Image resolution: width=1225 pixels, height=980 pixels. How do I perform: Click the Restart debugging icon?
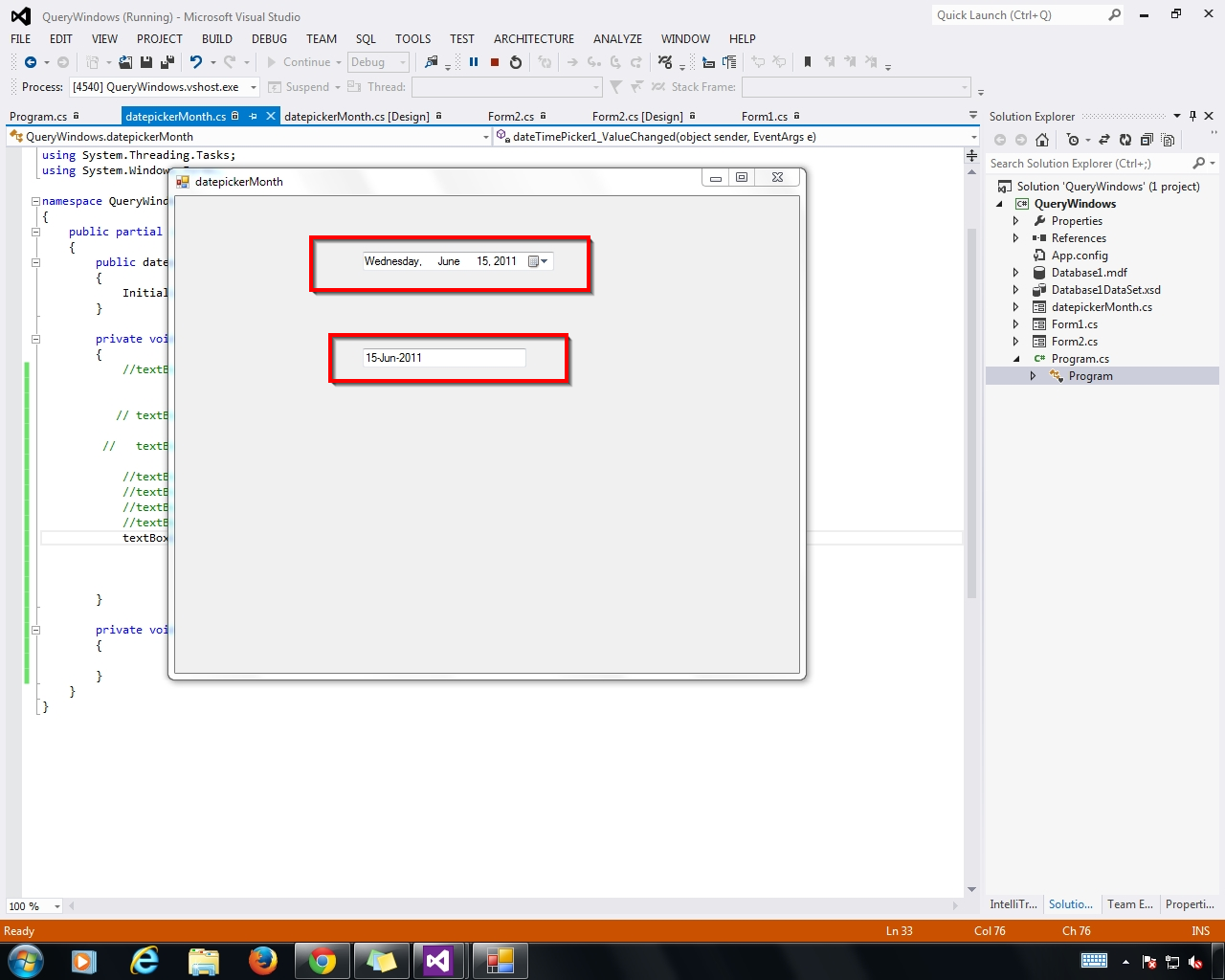pos(516,62)
